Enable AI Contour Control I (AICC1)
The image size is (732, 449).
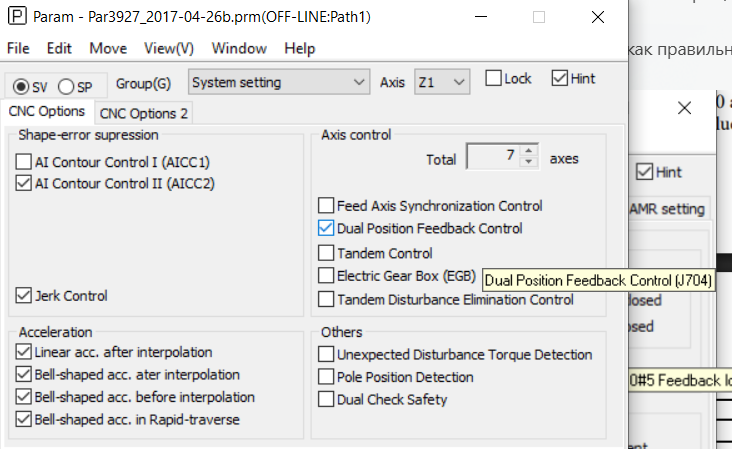coord(25,162)
